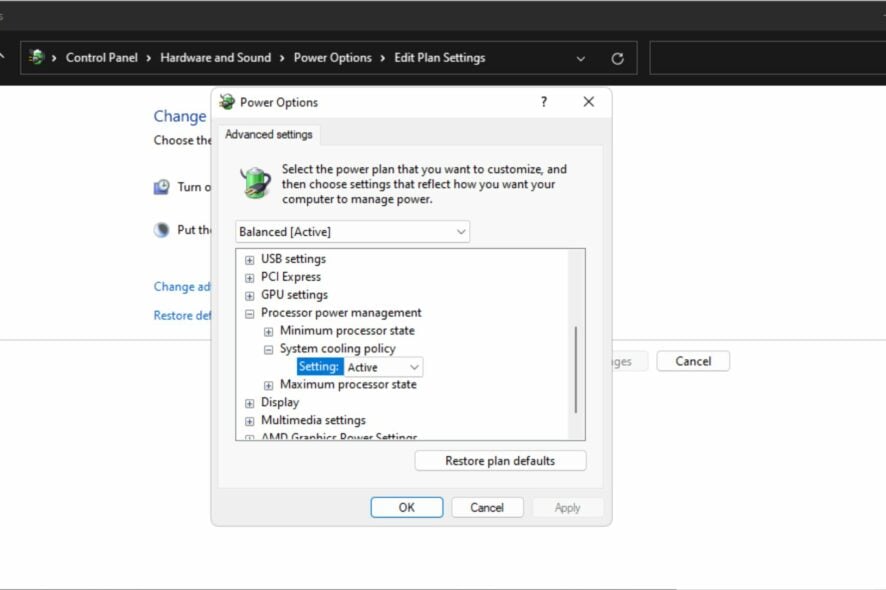Viewport: 886px width, 590px height.
Task: Expand the Minimum processor state node
Action: coord(268,332)
